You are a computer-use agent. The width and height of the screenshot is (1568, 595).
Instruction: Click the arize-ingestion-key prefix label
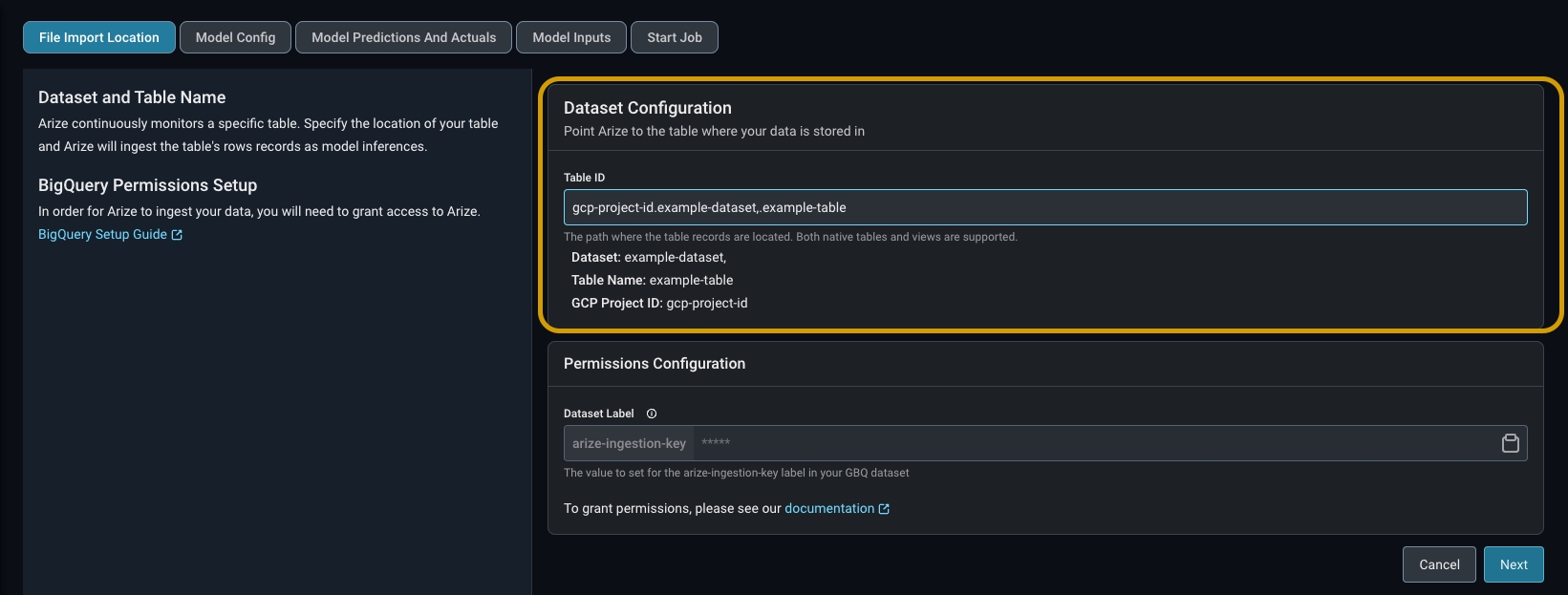[x=629, y=443]
